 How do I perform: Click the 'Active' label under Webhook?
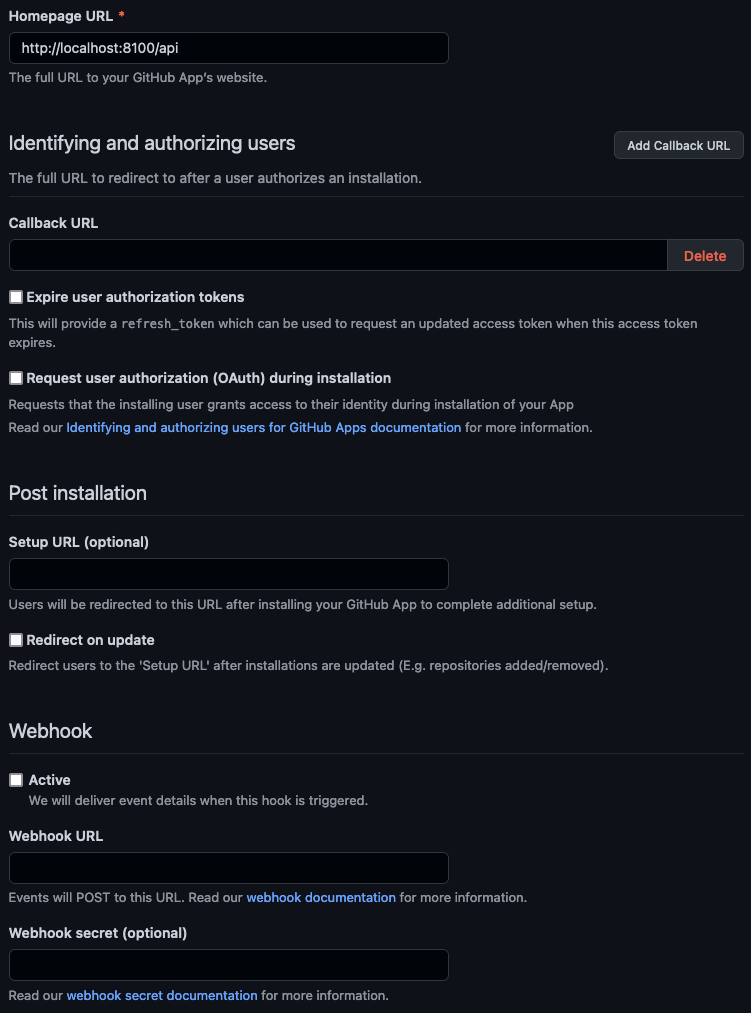(49, 780)
